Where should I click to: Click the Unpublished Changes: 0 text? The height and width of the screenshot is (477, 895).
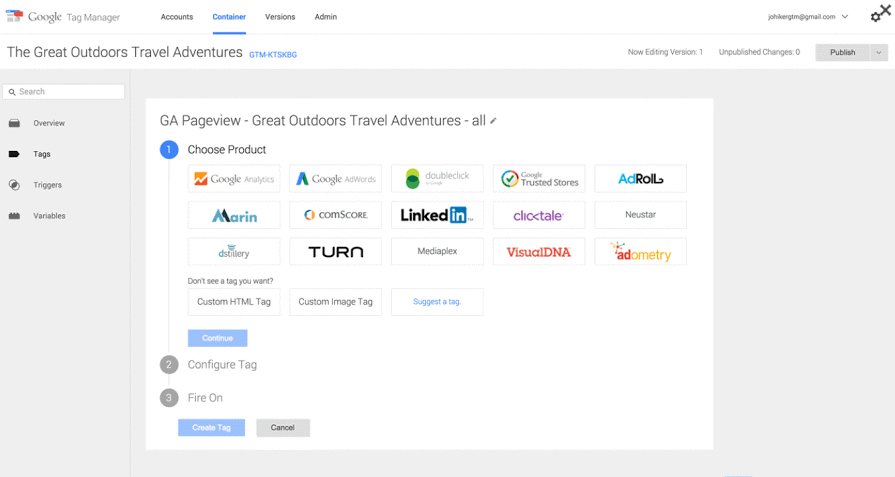[x=759, y=52]
